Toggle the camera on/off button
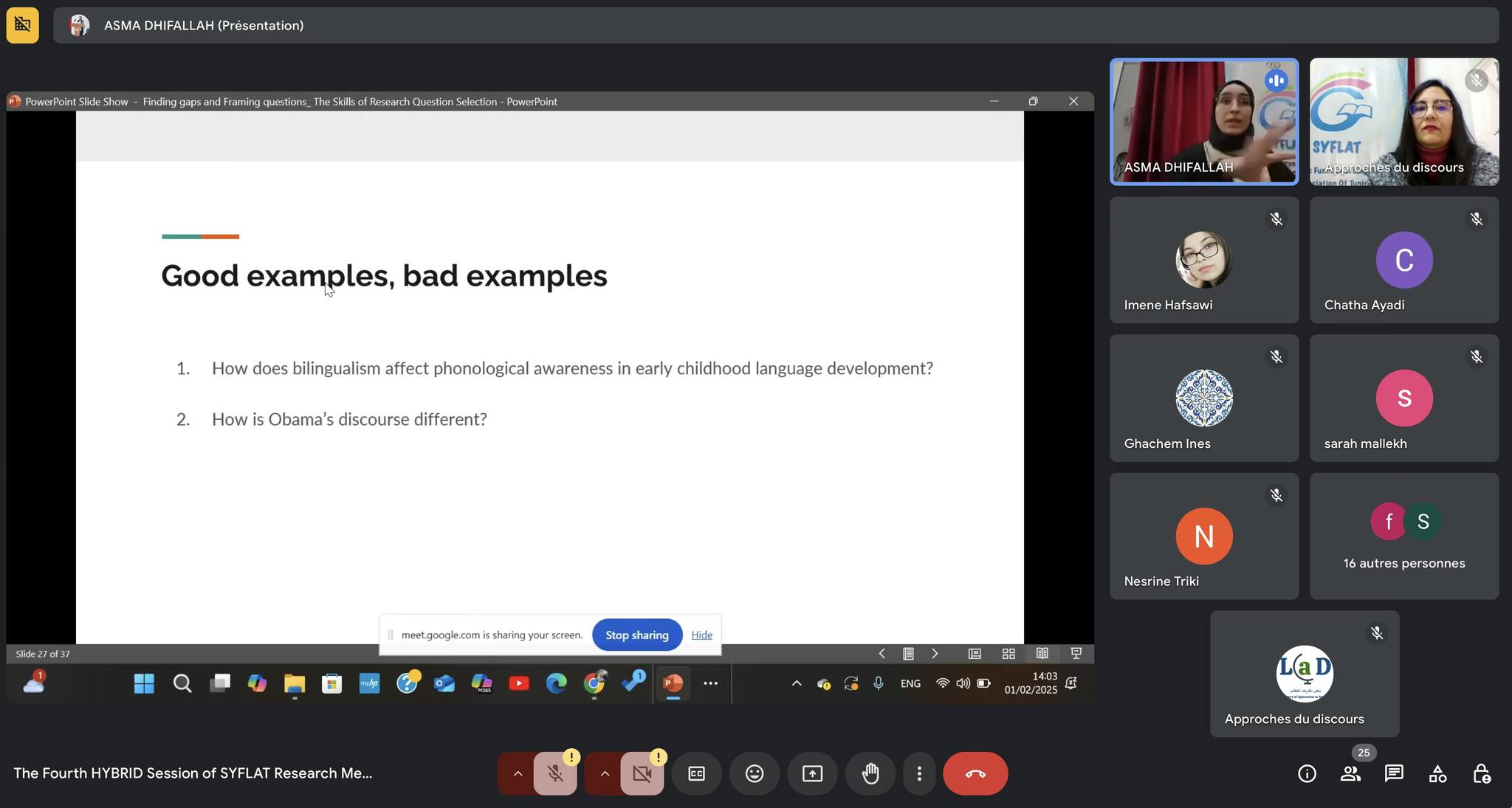Image resolution: width=1512 pixels, height=808 pixels. 642,773
